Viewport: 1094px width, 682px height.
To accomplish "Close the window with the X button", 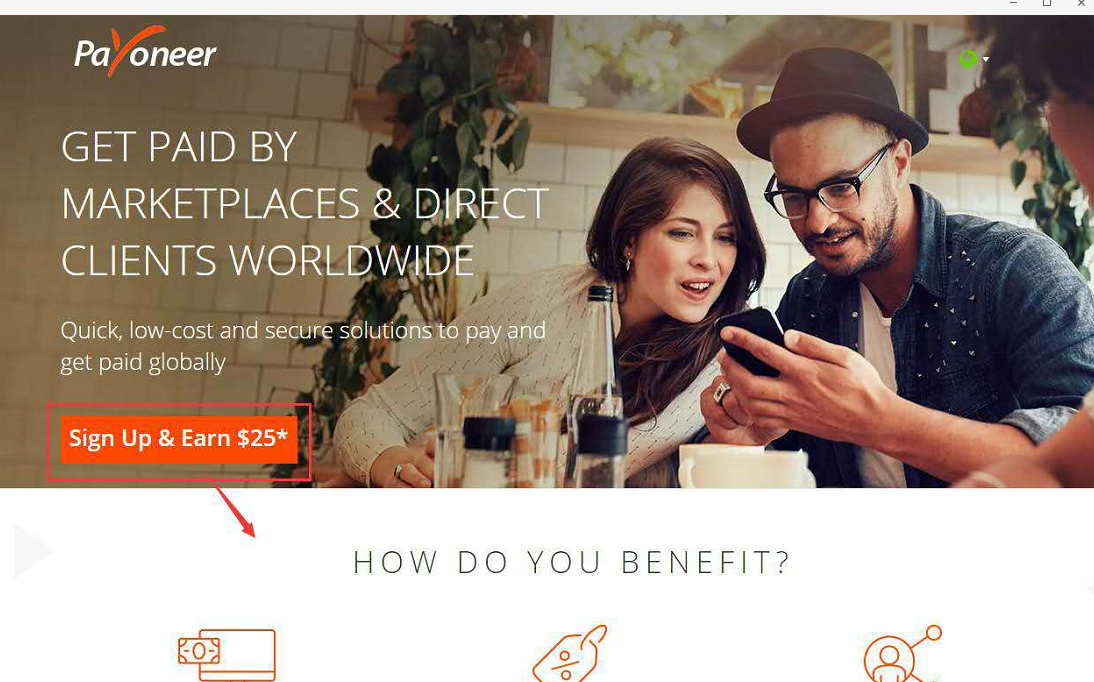I will tap(1081, 3).
